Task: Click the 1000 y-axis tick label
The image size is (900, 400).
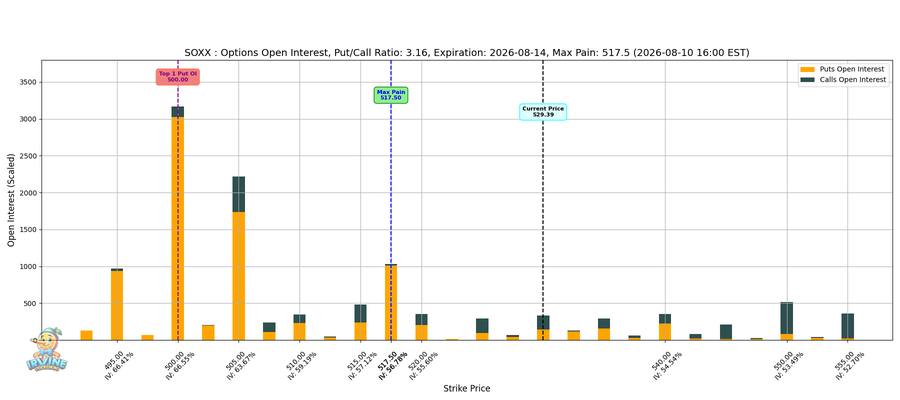Action: 28,266
